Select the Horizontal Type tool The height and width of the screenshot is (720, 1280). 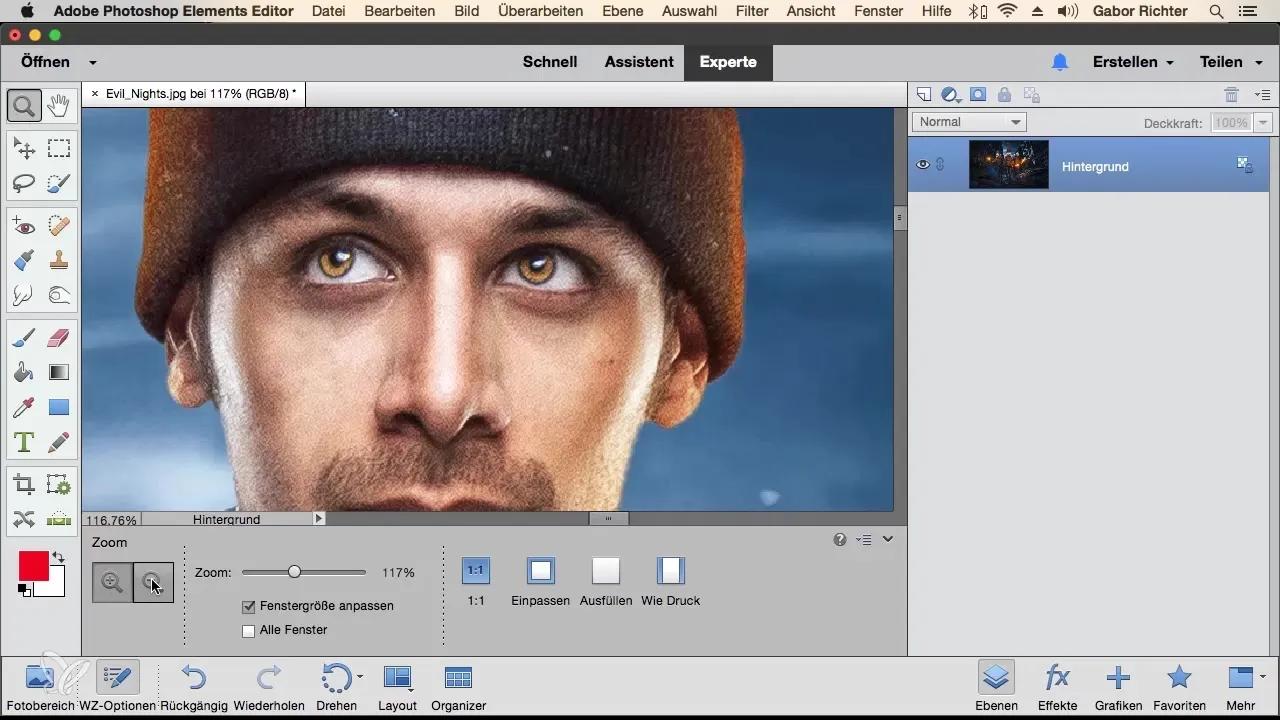tap(24, 442)
